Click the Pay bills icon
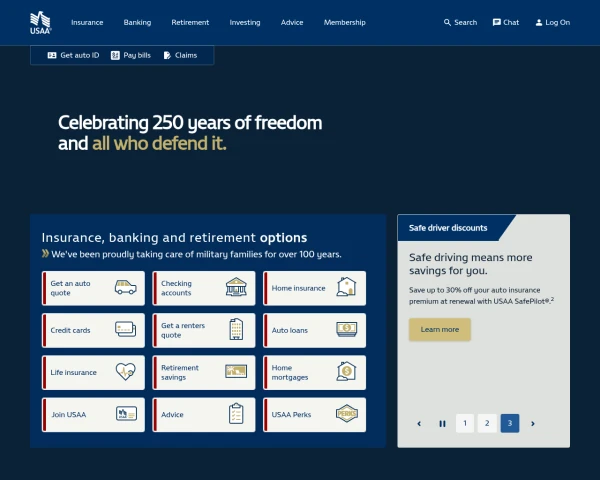 tap(115, 56)
